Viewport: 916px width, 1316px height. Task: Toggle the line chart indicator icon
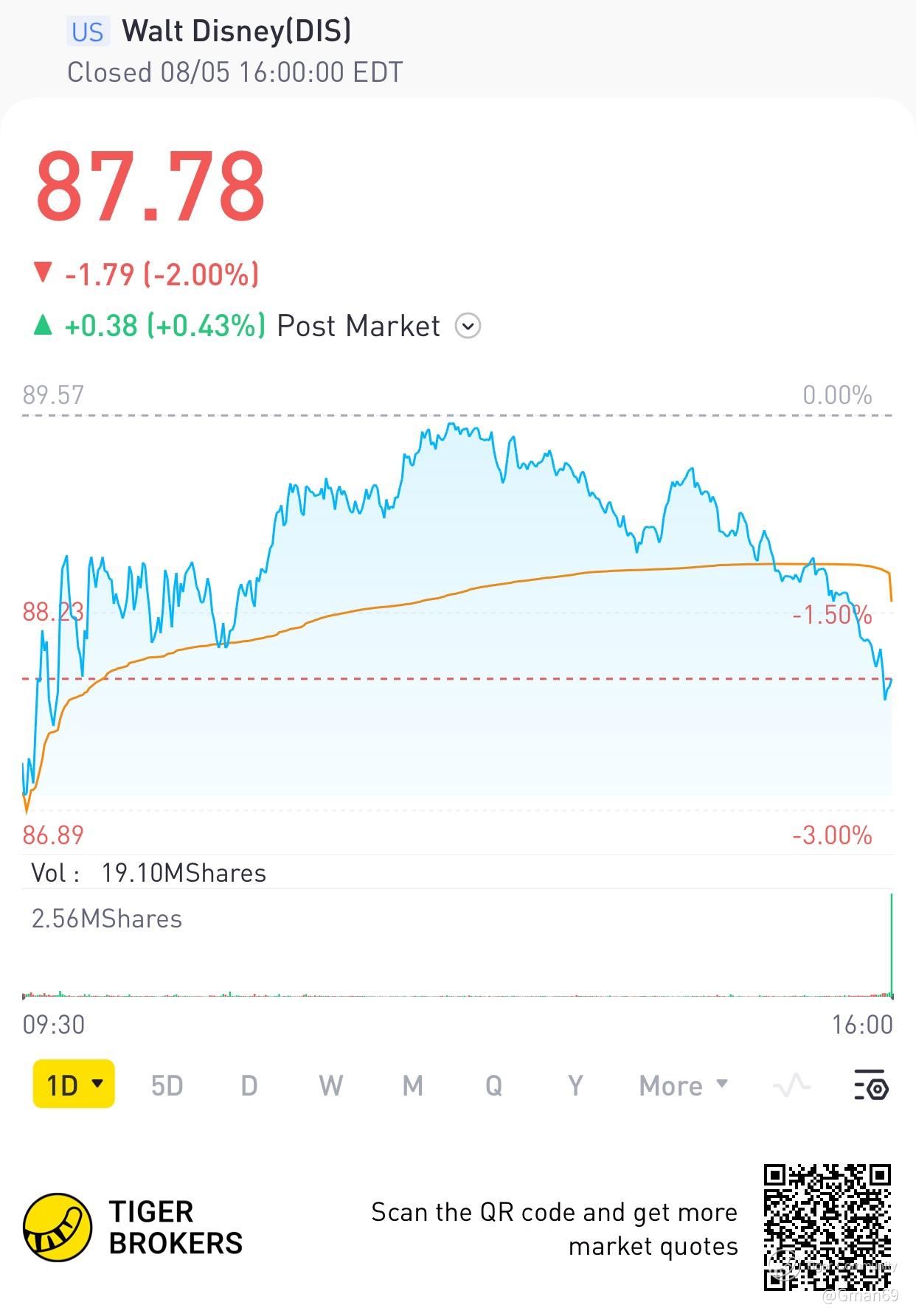(791, 1086)
